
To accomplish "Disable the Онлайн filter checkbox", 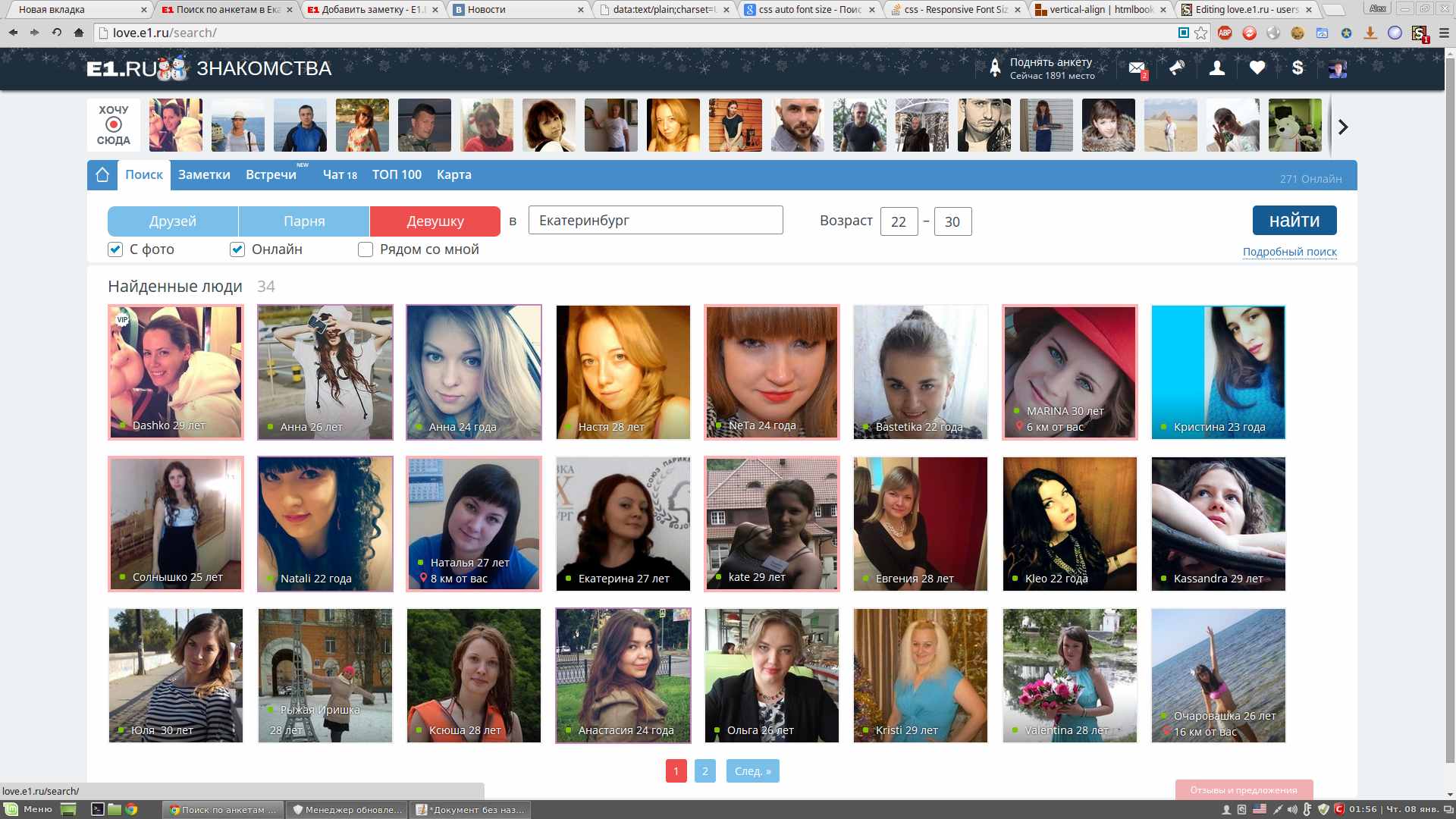I will pos(238,249).
